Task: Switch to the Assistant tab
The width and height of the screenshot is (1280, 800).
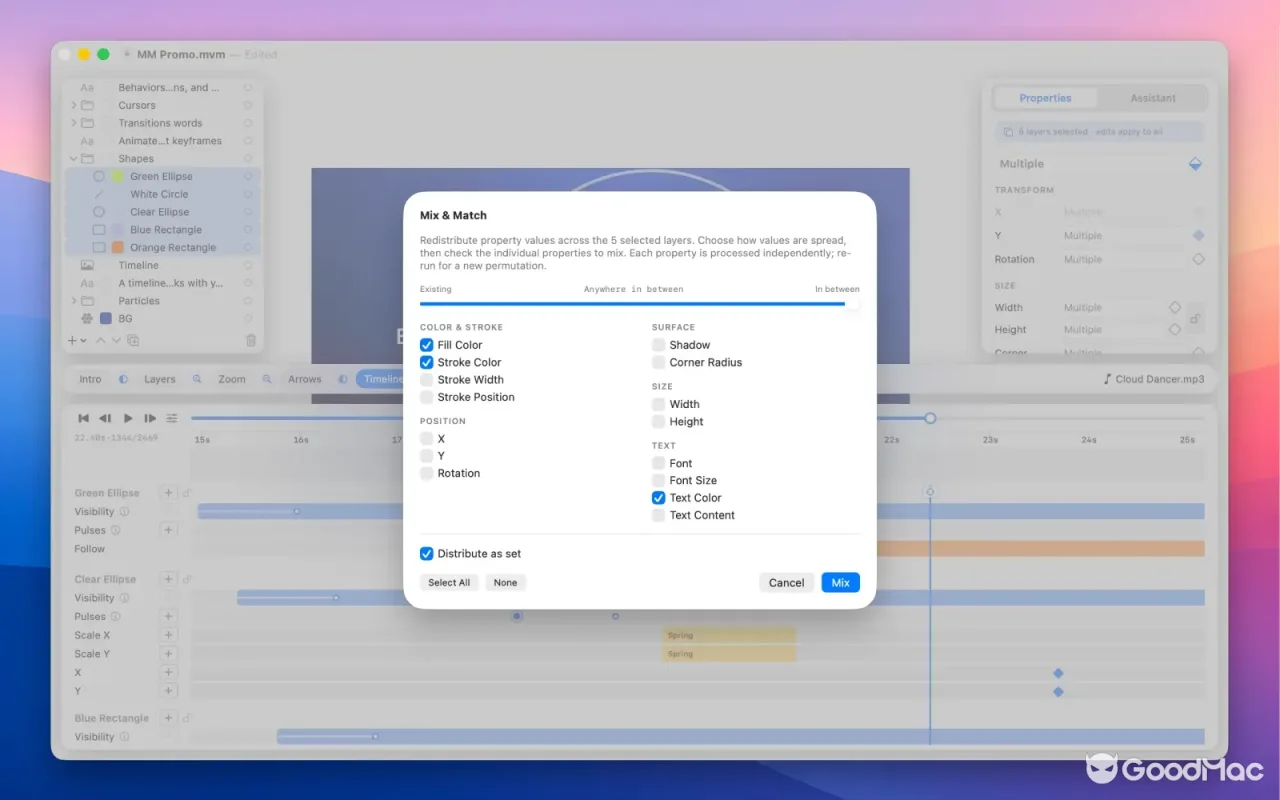Action: point(1153,98)
